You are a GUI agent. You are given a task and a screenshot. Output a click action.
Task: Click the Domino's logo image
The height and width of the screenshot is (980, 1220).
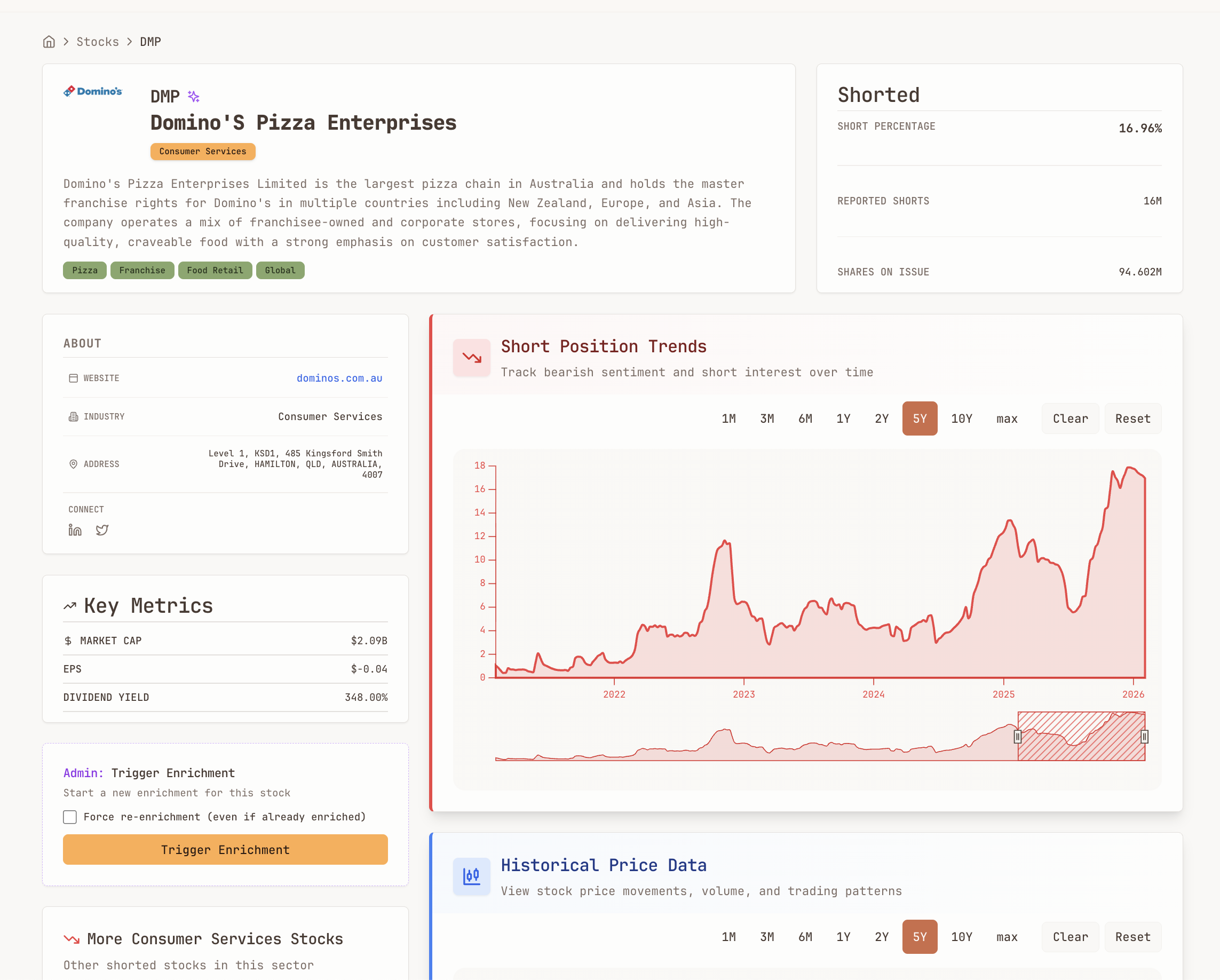pos(93,91)
